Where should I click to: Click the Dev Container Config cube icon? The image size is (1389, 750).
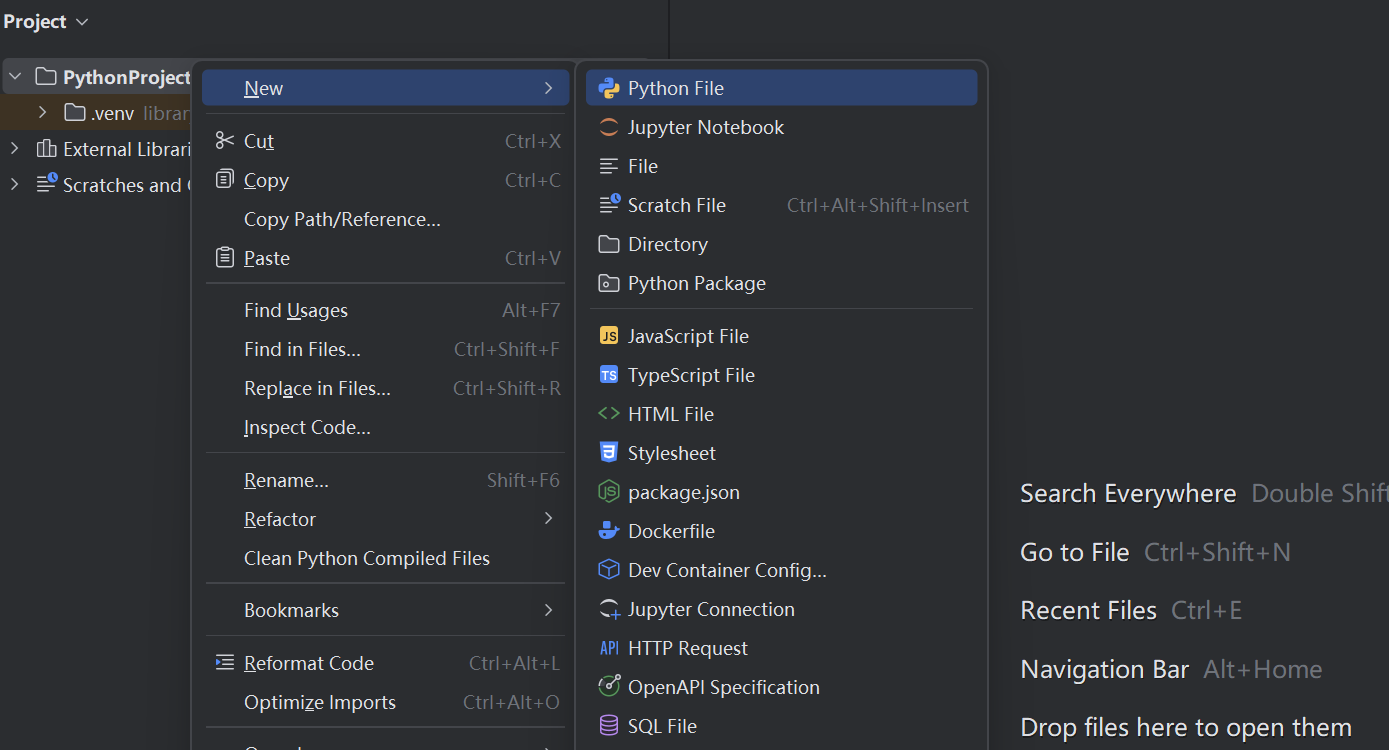click(x=608, y=570)
